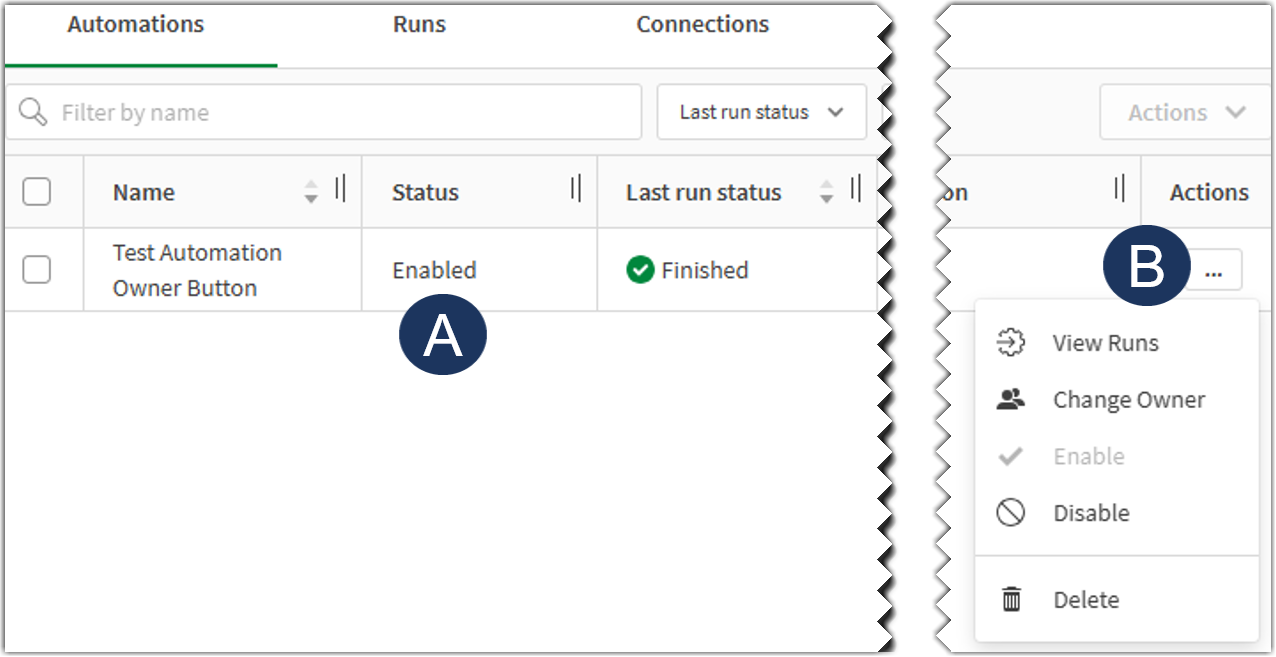Click the grayed-out Enable checkmark icon

click(1011, 455)
